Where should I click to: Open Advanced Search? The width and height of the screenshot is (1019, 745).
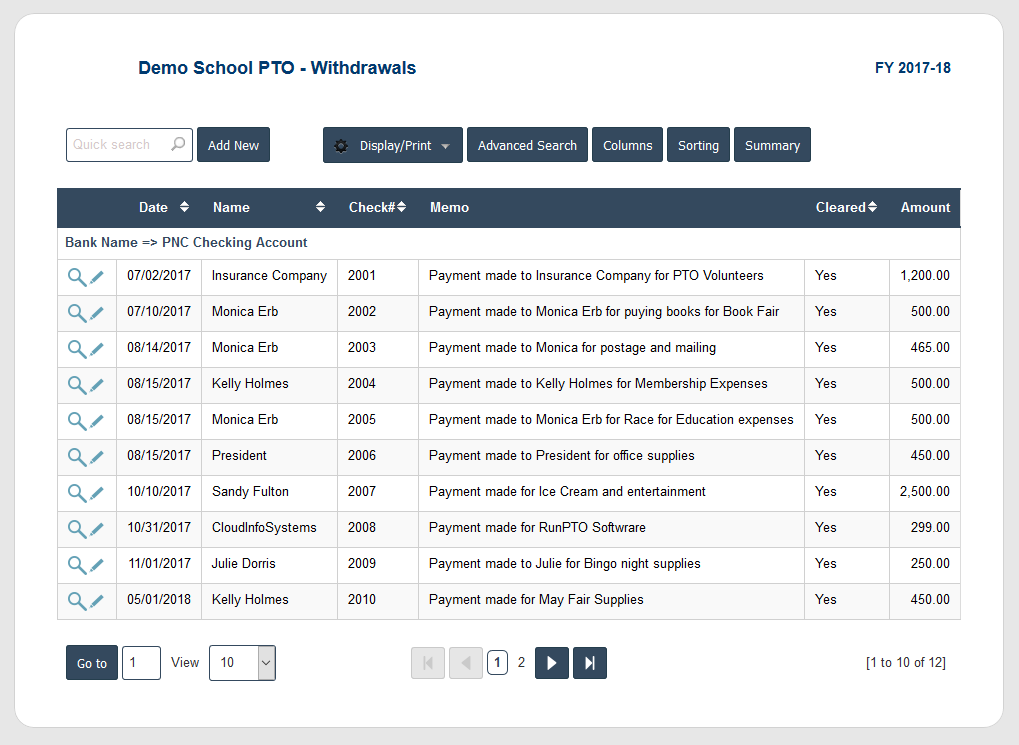click(527, 145)
